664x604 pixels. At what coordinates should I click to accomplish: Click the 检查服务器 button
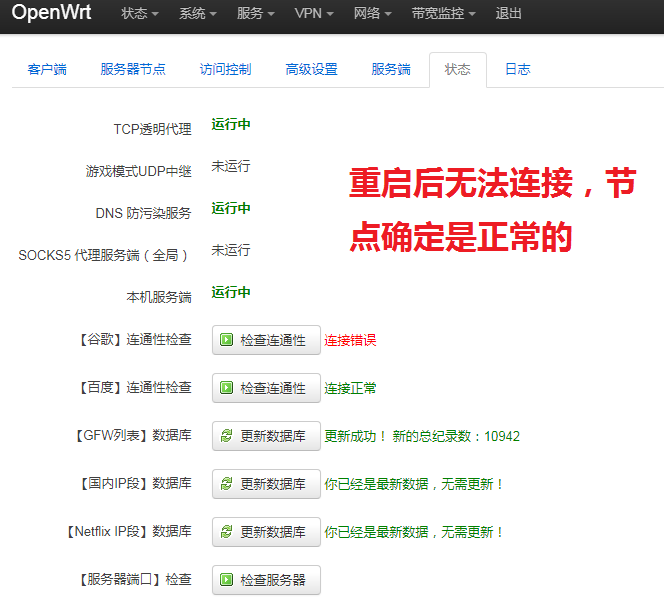coord(266,580)
